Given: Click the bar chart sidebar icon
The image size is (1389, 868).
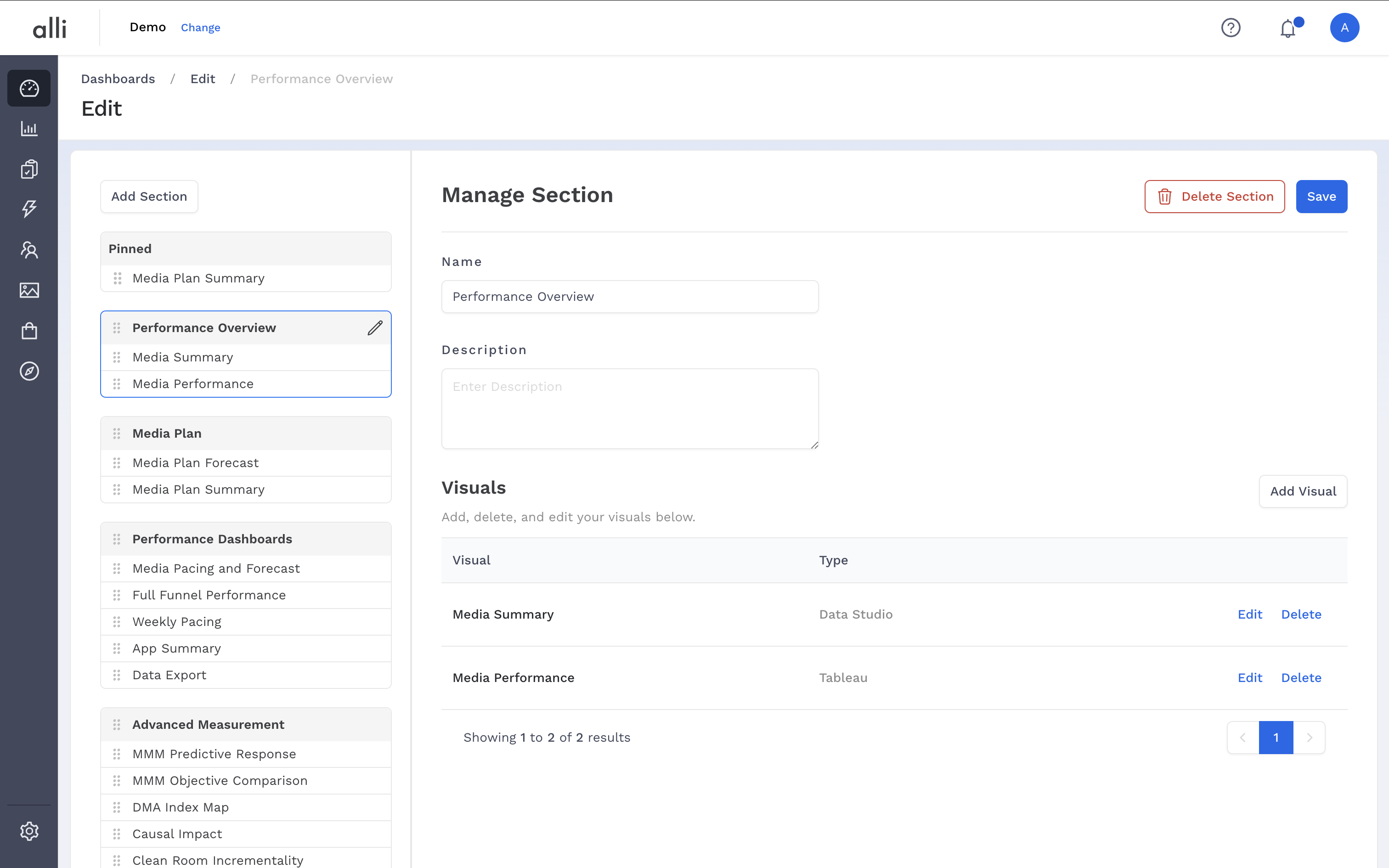Looking at the screenshot, I should tap(28, 129).
